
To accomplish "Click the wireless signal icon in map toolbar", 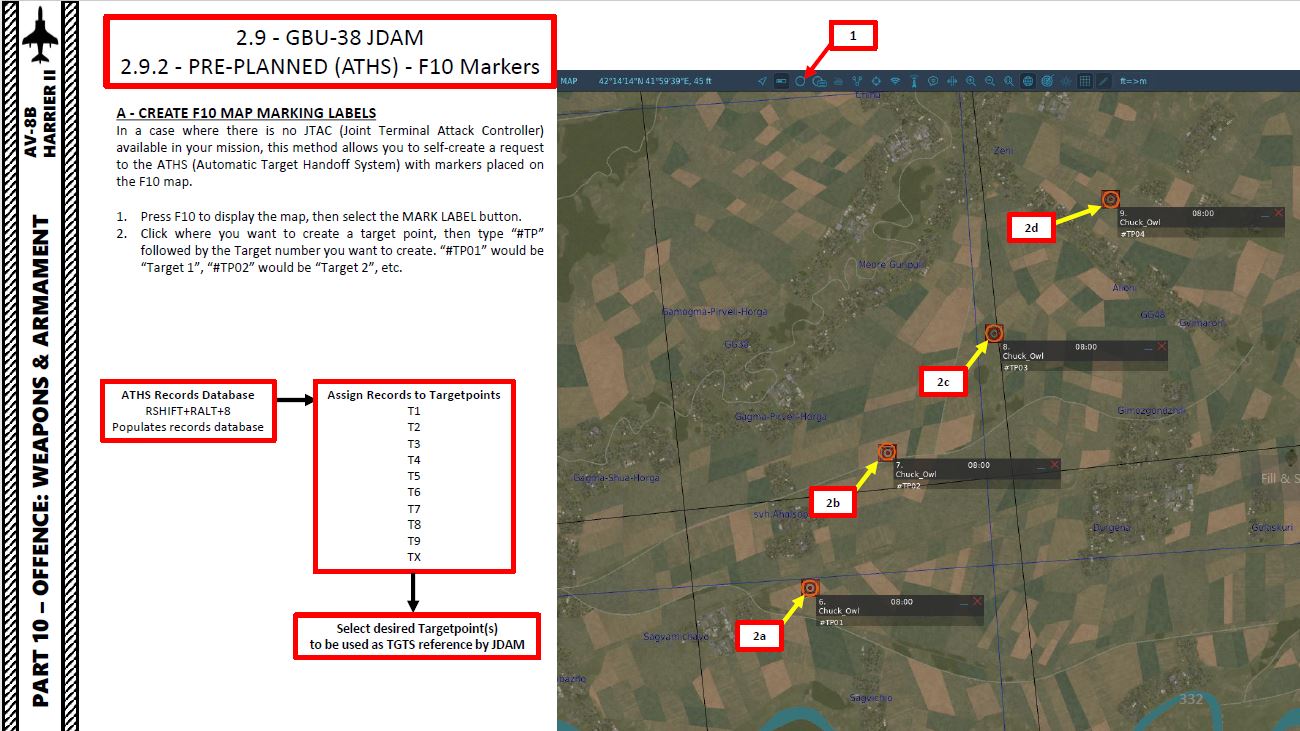I will 895,81.
